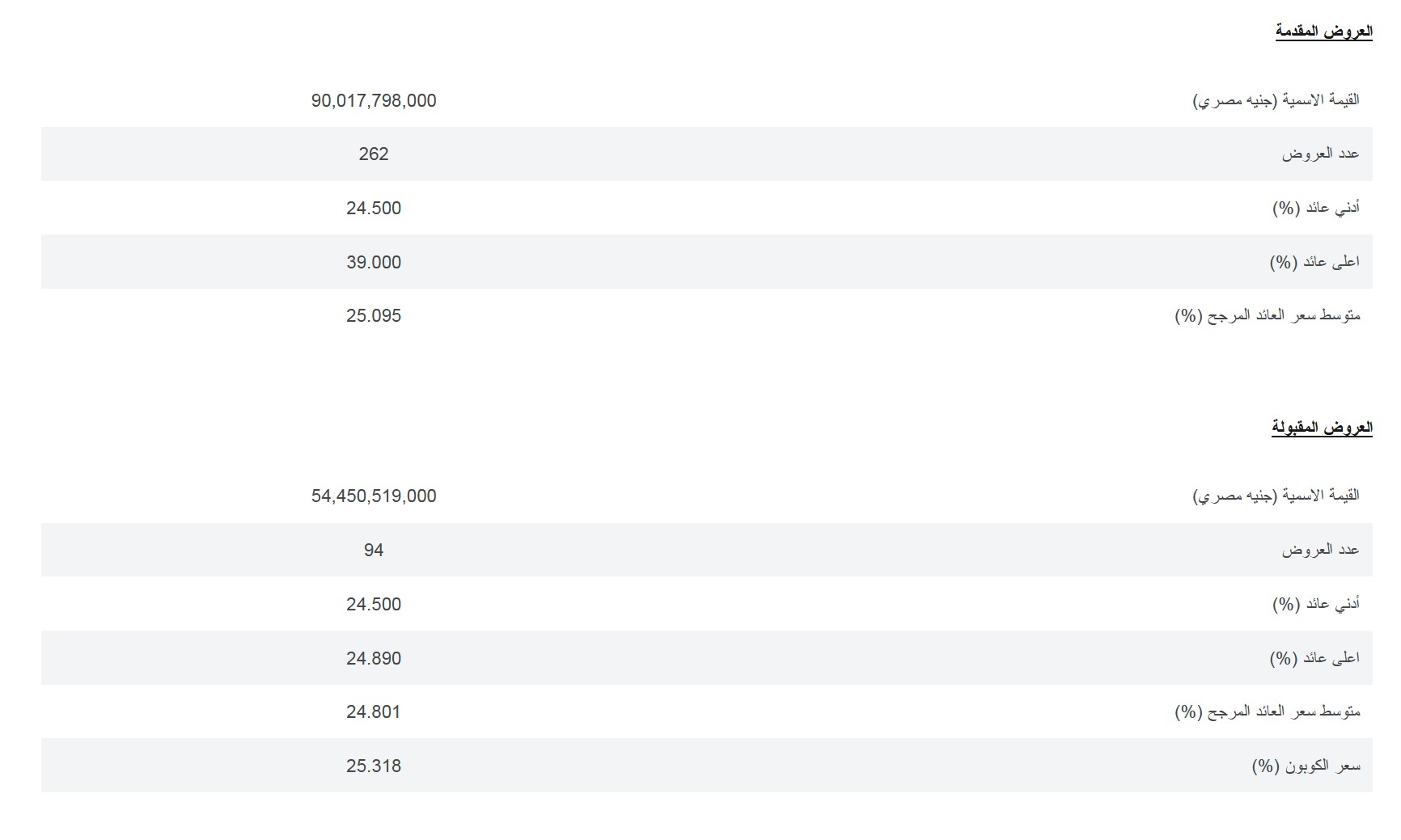This screenshot has width=1401, height=840.
Task: Click اعلى عائد (%) label in submitted section
Action: coord(1314,262)
